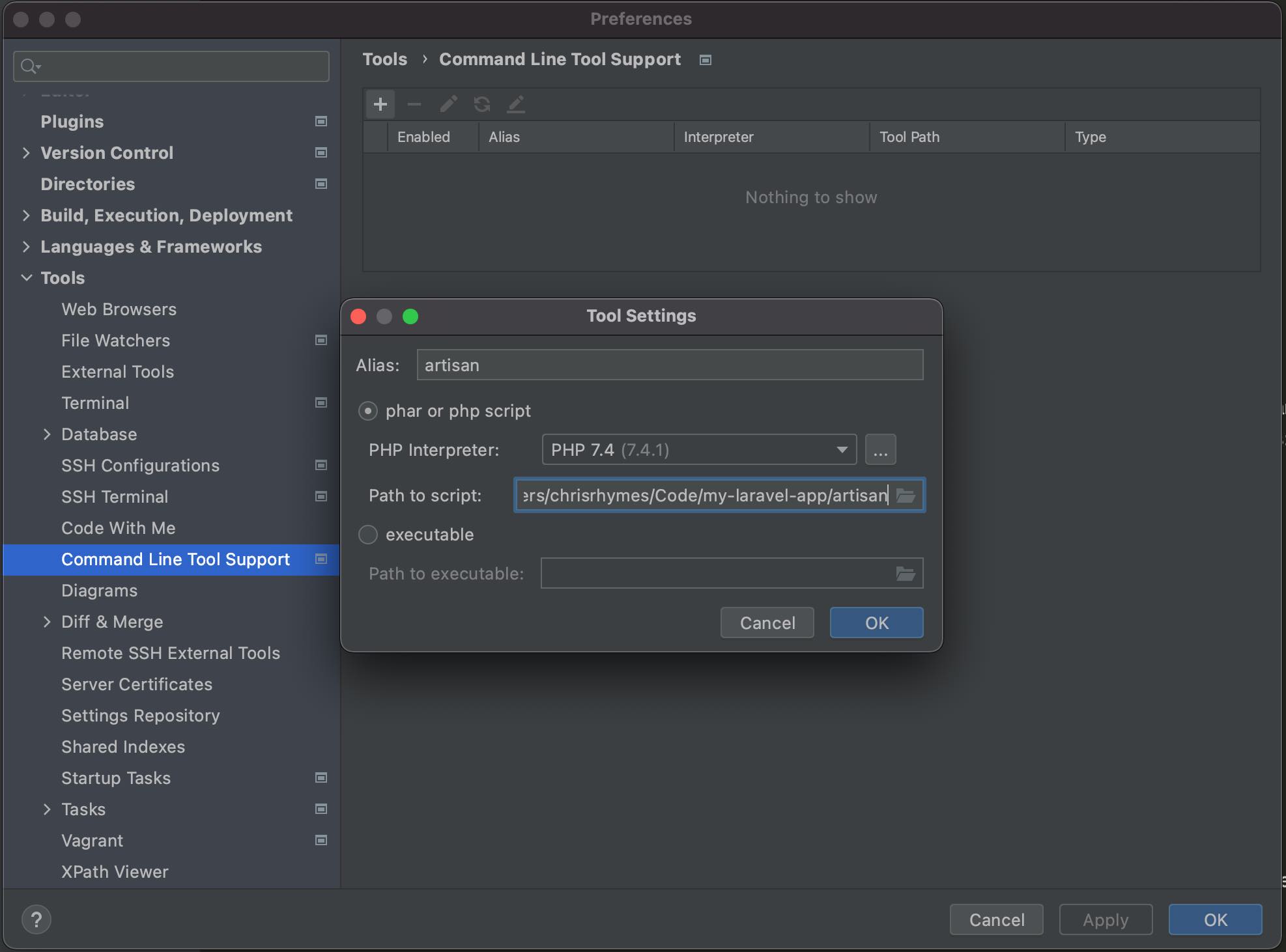Screen dimensions: 1286x952
Task: Click the folder browse icon for executable
Action: click(906, 572)
